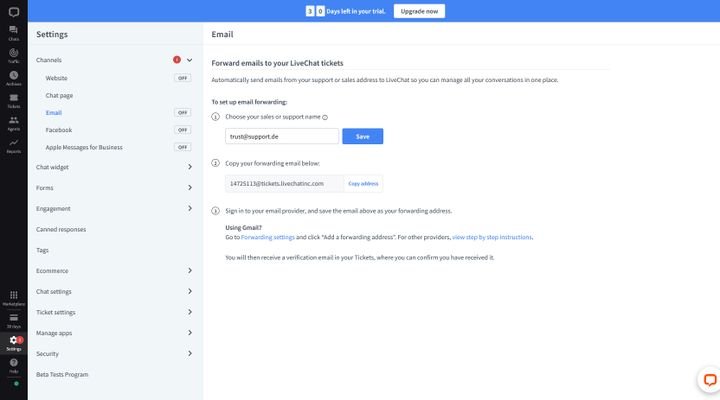Viewport: 720px width, 400px height.
Task: Open Tags settings
Action: click(42, 250)
